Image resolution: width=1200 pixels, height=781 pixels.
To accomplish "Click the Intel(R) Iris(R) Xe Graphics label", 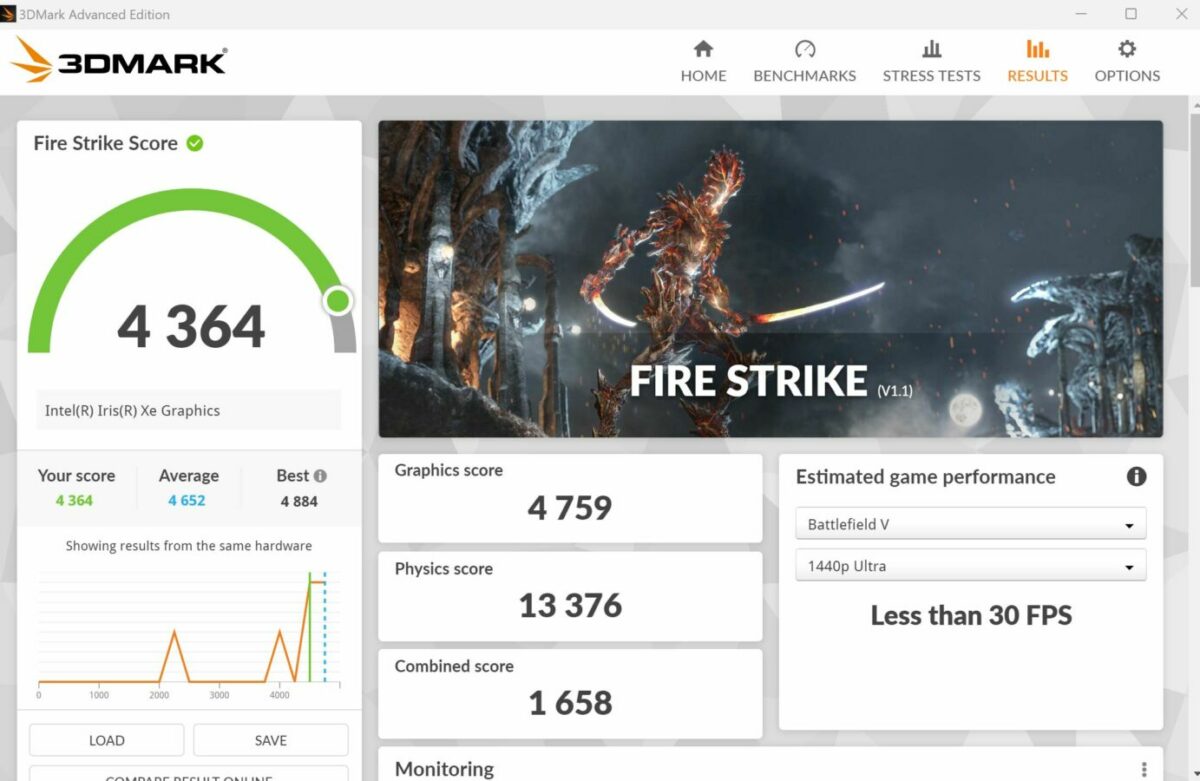I will click(x=132, y=410).
